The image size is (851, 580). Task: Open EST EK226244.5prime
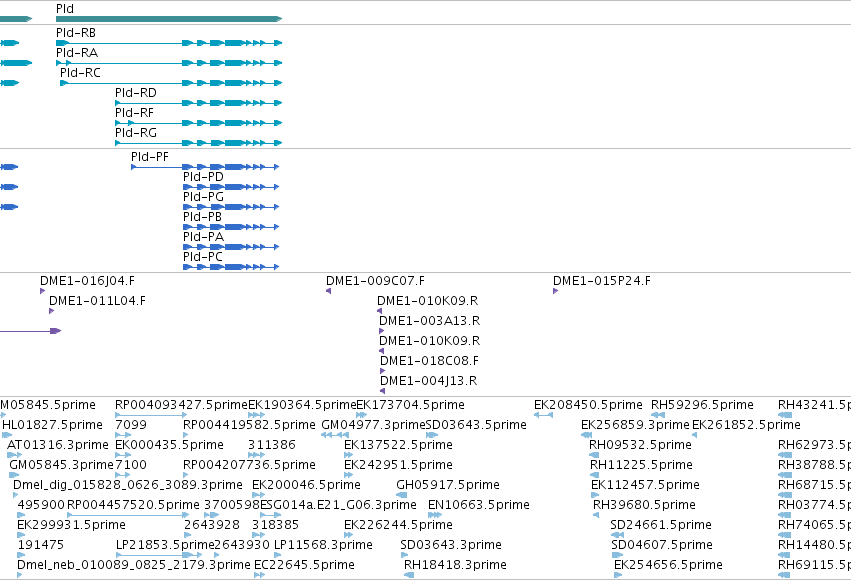(398, 526)
